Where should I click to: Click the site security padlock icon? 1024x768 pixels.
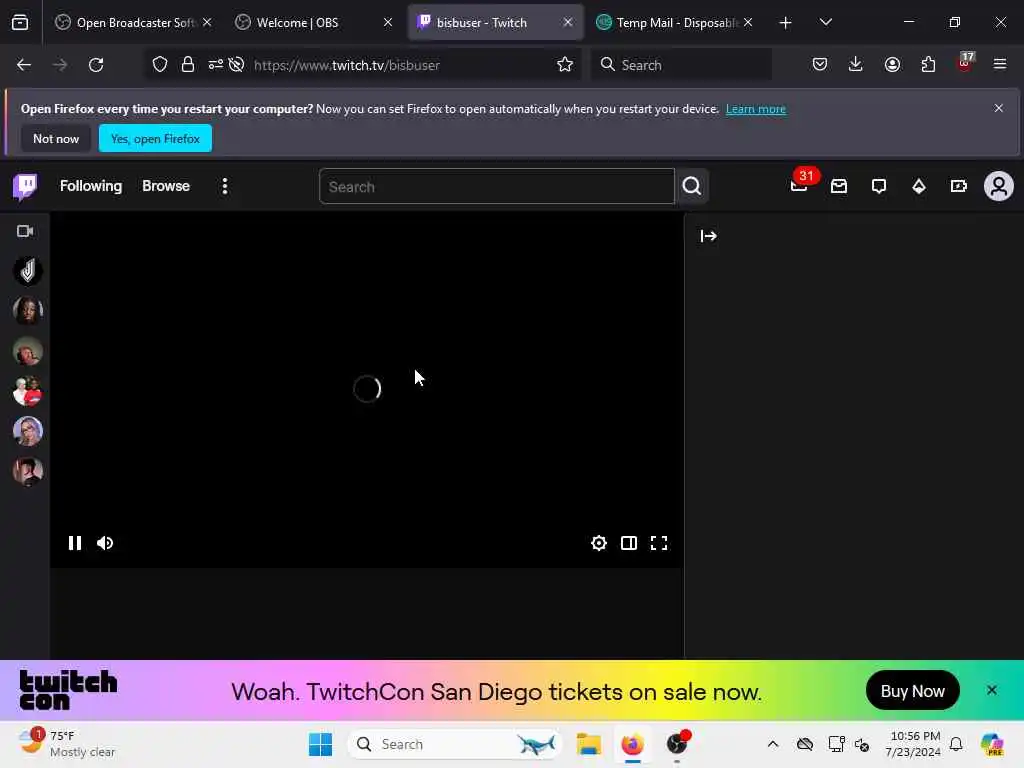coord(188,65)
